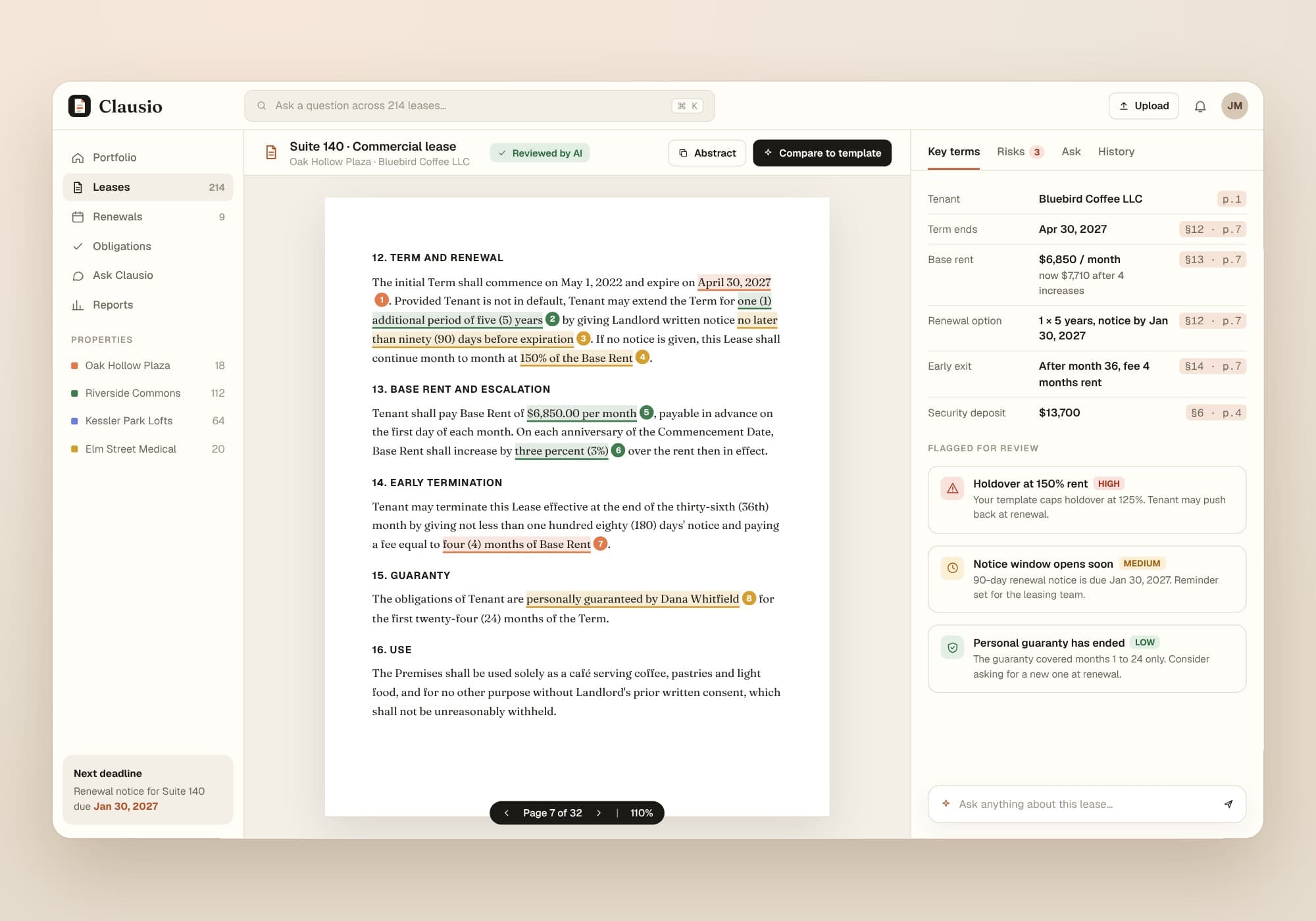The height and width of the screenshot is (921, 1316).
Task: Open Renewals in the sidebar
Action: (148, 217)
